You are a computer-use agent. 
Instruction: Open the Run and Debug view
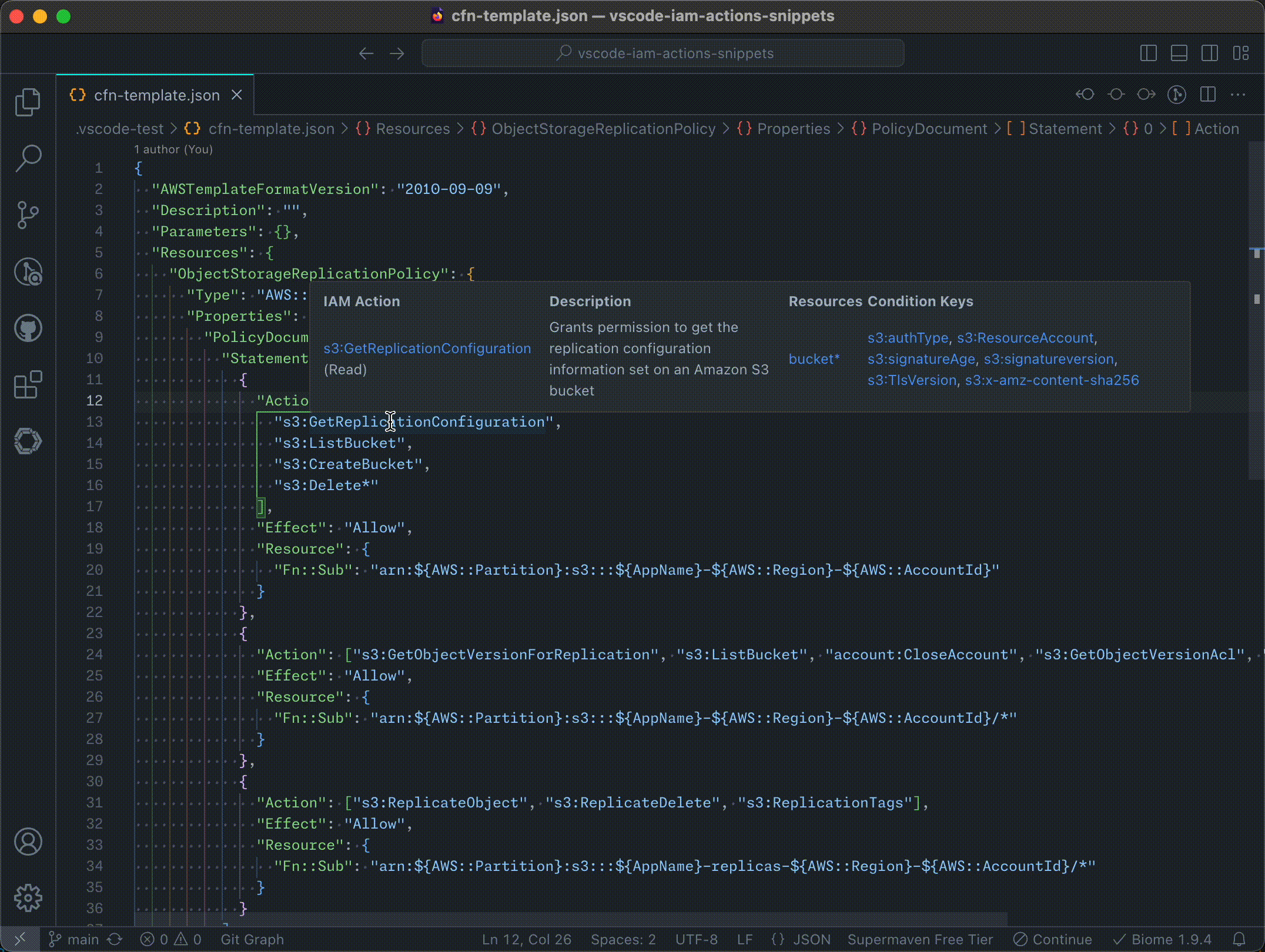click(x=28, y=271)
